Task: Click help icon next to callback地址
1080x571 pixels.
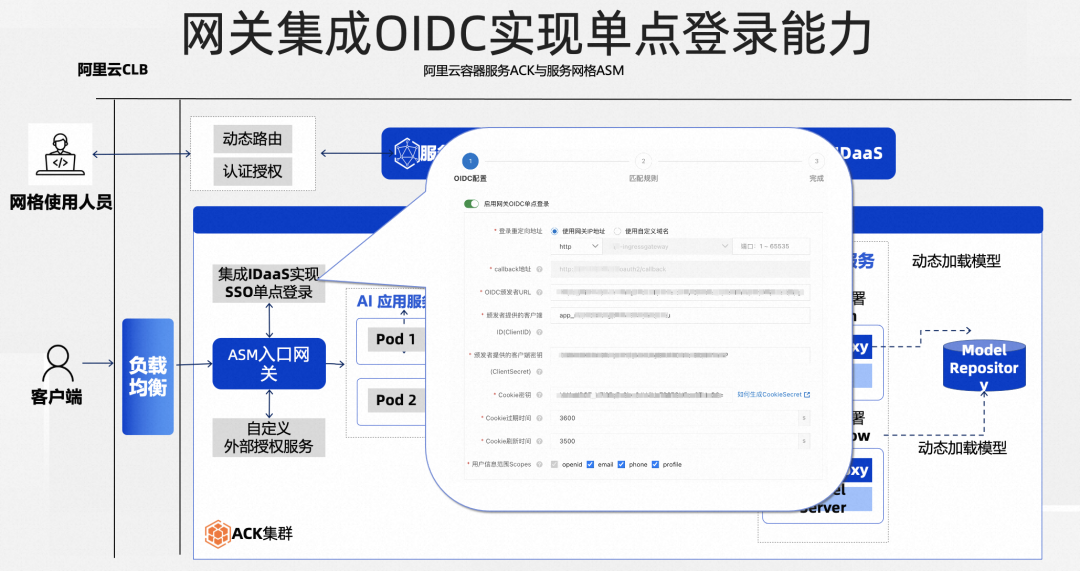Action: (x=539, y=269)
